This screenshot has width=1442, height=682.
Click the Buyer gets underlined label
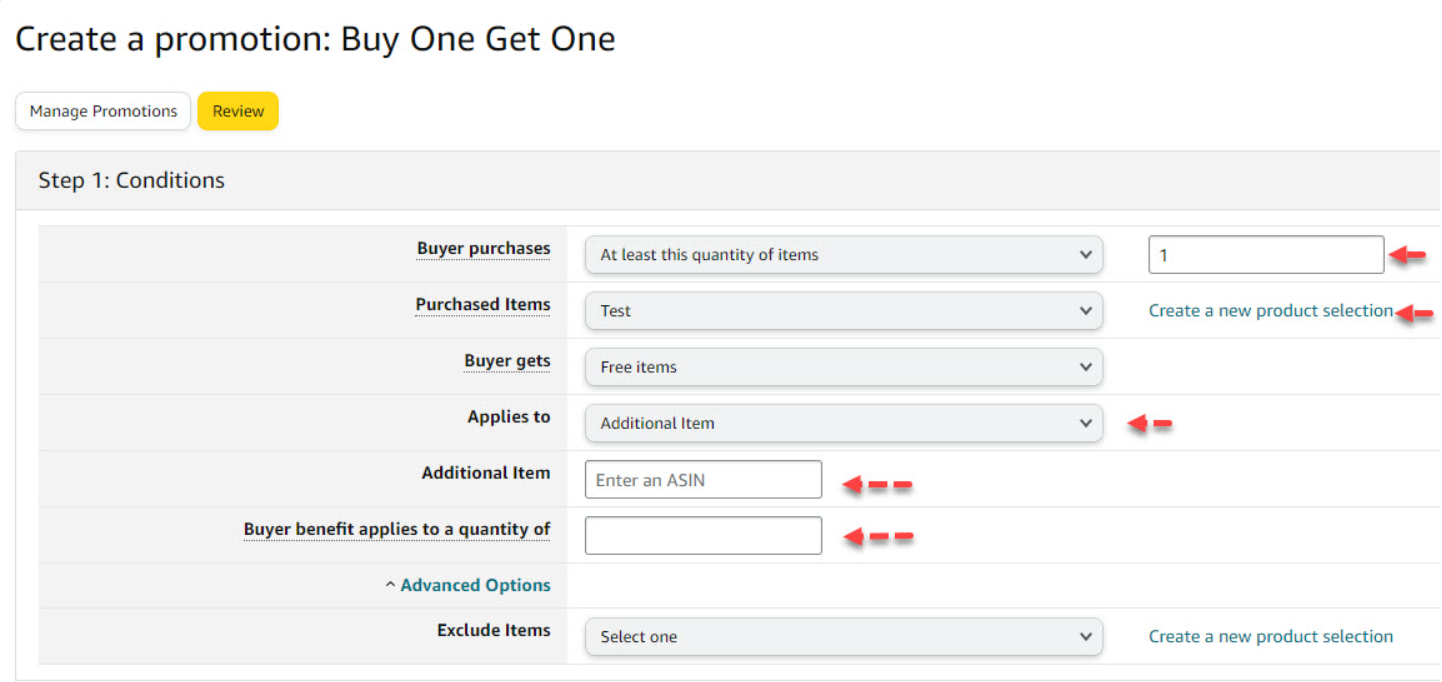[507, 361]
